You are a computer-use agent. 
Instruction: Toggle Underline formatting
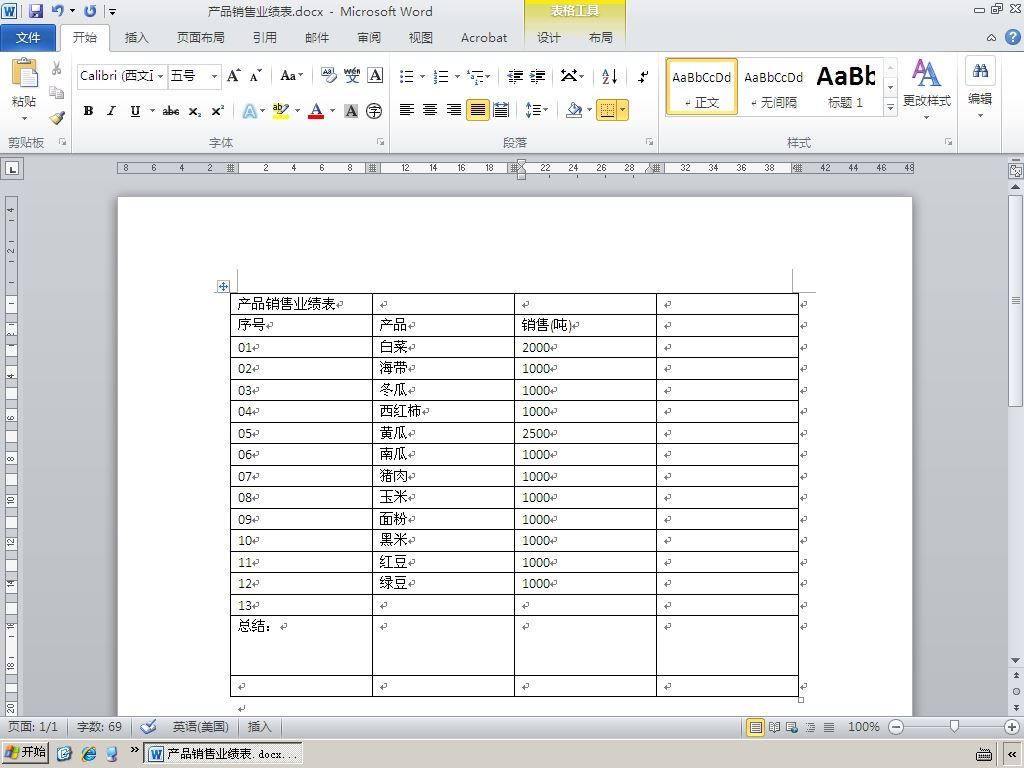(x=135, y=111)
